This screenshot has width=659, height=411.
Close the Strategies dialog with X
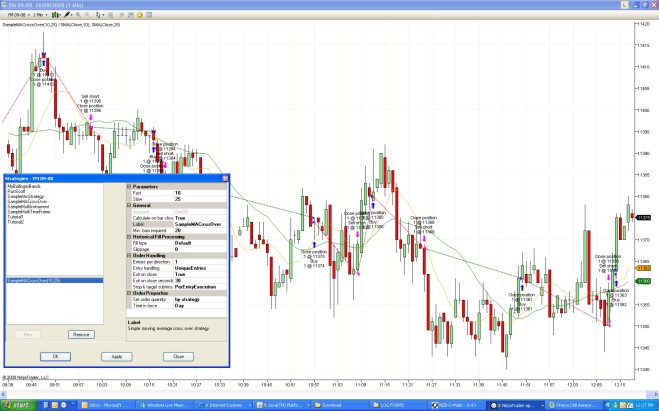pos(225,178)
